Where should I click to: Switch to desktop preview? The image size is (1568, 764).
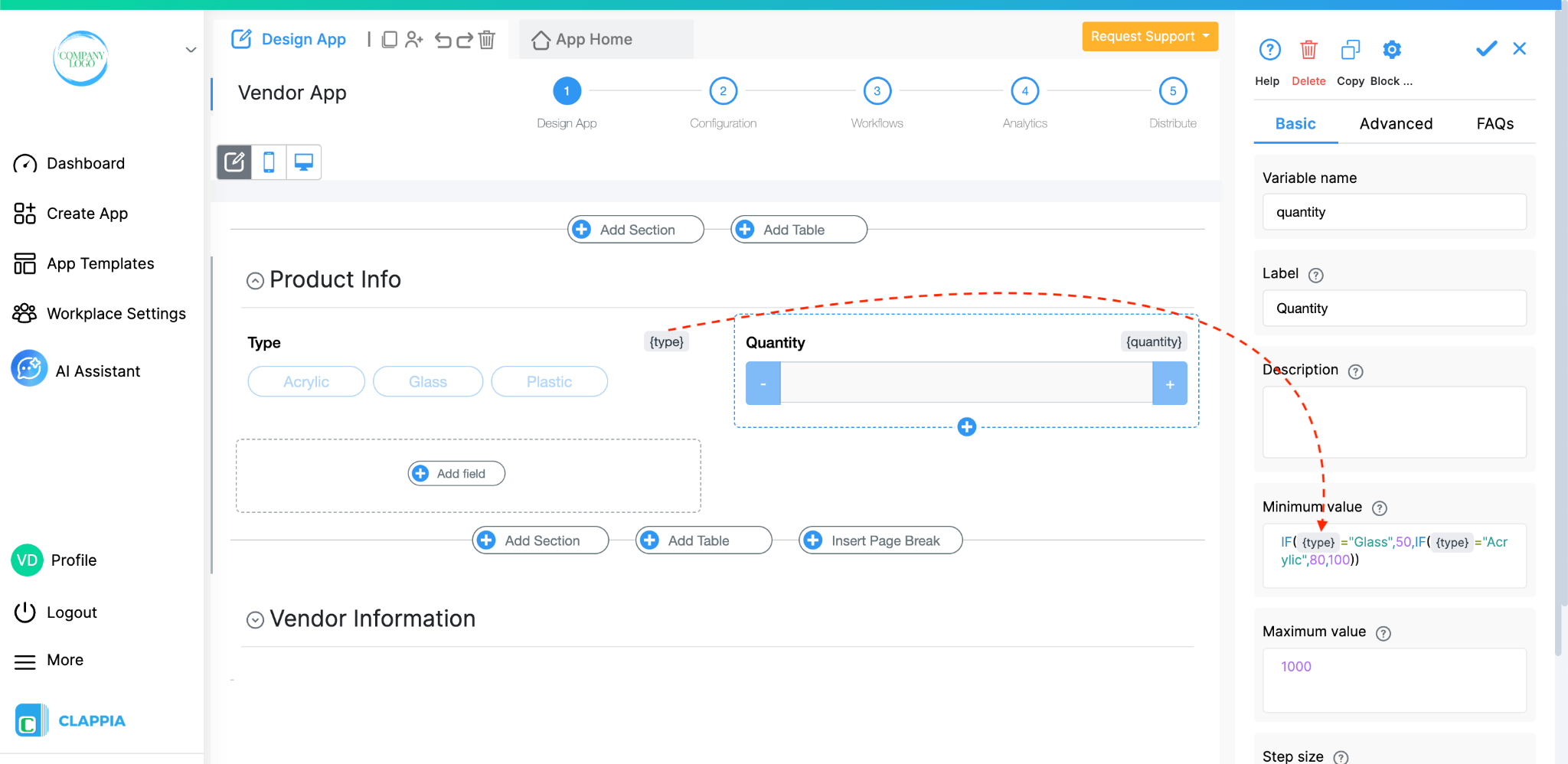[304, 162]
